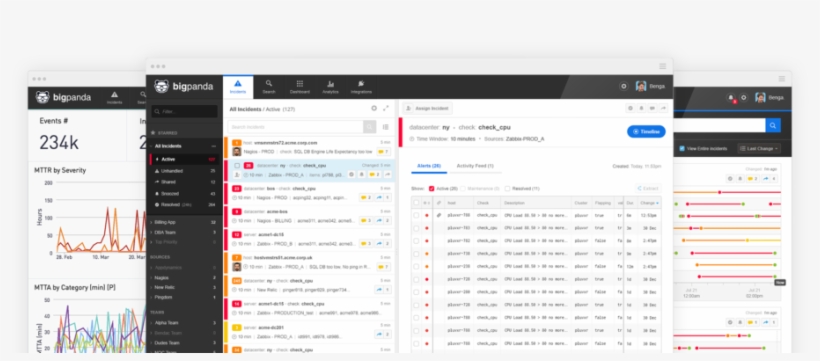Image resolution: width=820 pixels, height=361 pixels.
Task: Open the Dashboard tab in the top navigation
Action: click(300, 87)
